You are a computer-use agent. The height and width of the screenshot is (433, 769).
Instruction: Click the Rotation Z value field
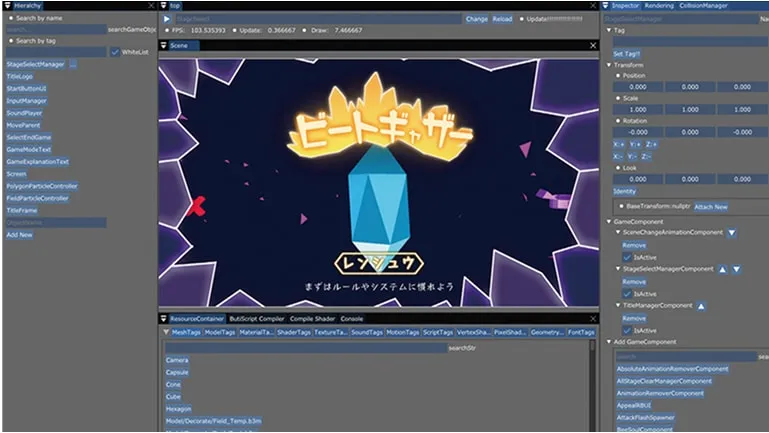click(742, 132)
